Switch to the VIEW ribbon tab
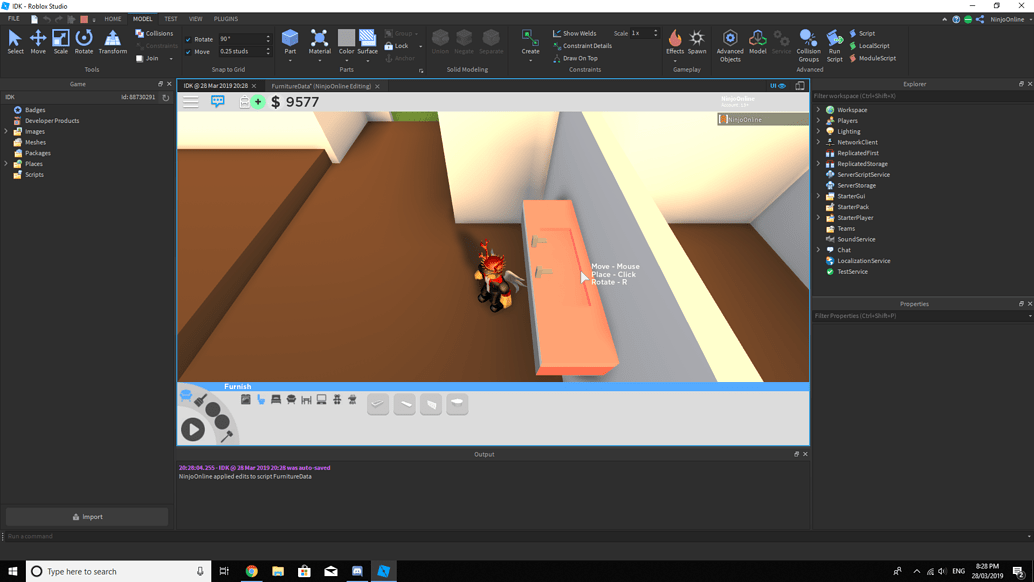Screen dimensions: 1034x582 pos(196,19)
